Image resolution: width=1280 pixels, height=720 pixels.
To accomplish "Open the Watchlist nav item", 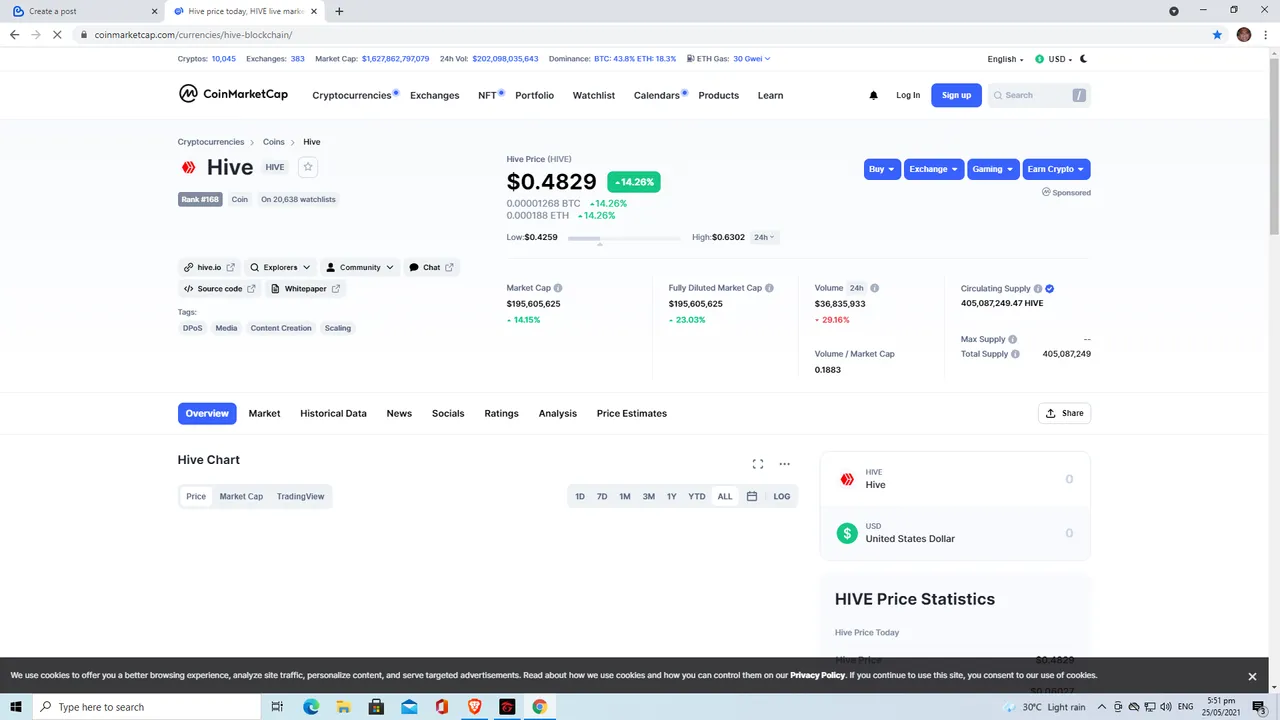I will point(594,95).
